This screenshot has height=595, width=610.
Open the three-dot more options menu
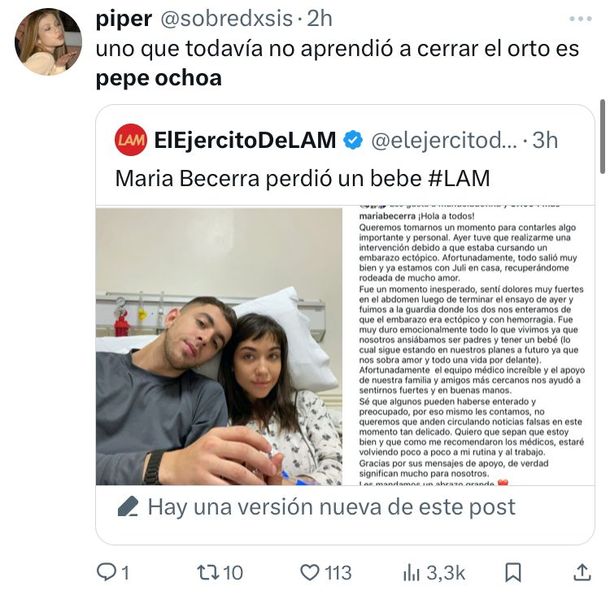click(580, 19)
